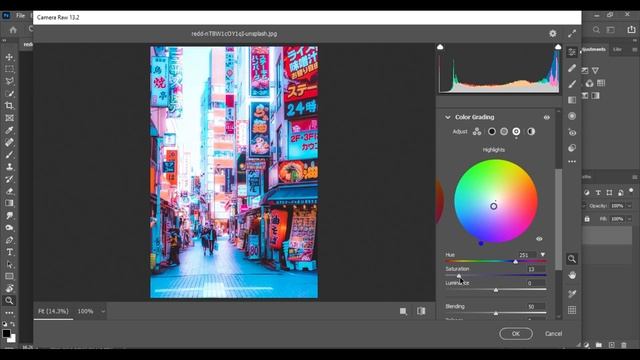Screen dimensions: 640x360
Task: Toggle shadow clipping warning on histogram
Action: [x=440, y=47]
